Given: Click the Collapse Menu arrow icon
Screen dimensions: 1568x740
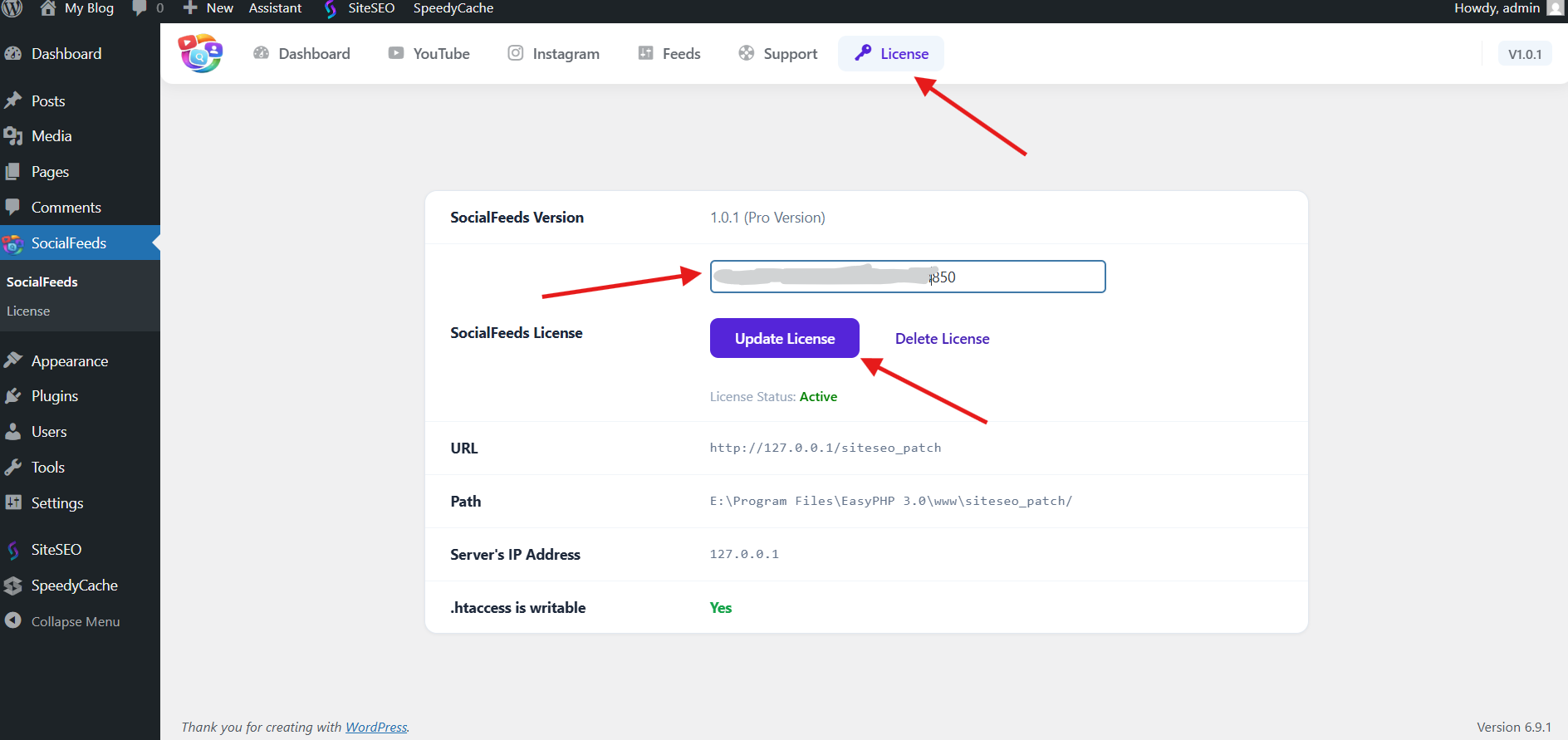Looking at the screenshot, I should tap(13, 620).
